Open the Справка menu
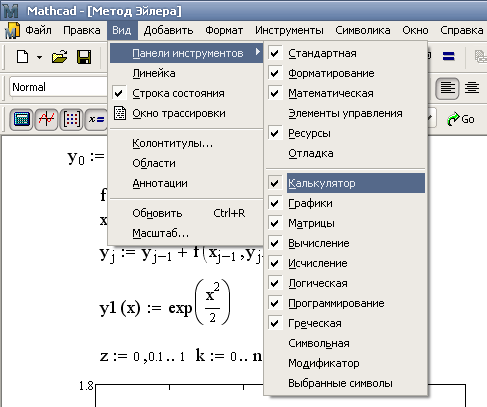 click(x=462, y=30)
